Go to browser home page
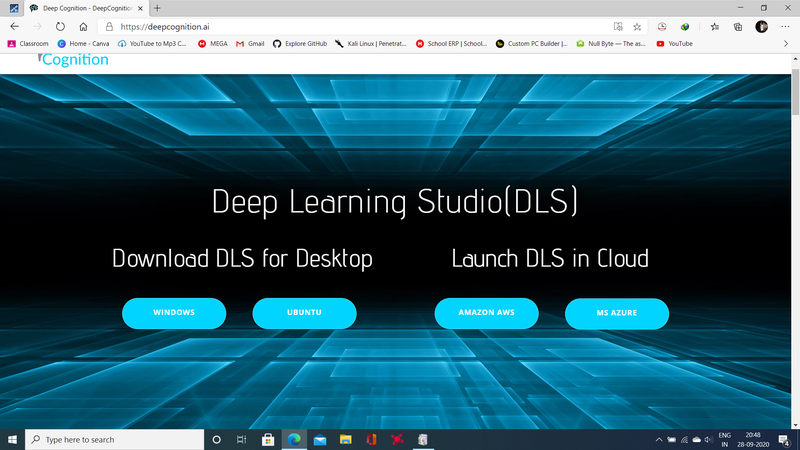 click(x=83, y=27)
